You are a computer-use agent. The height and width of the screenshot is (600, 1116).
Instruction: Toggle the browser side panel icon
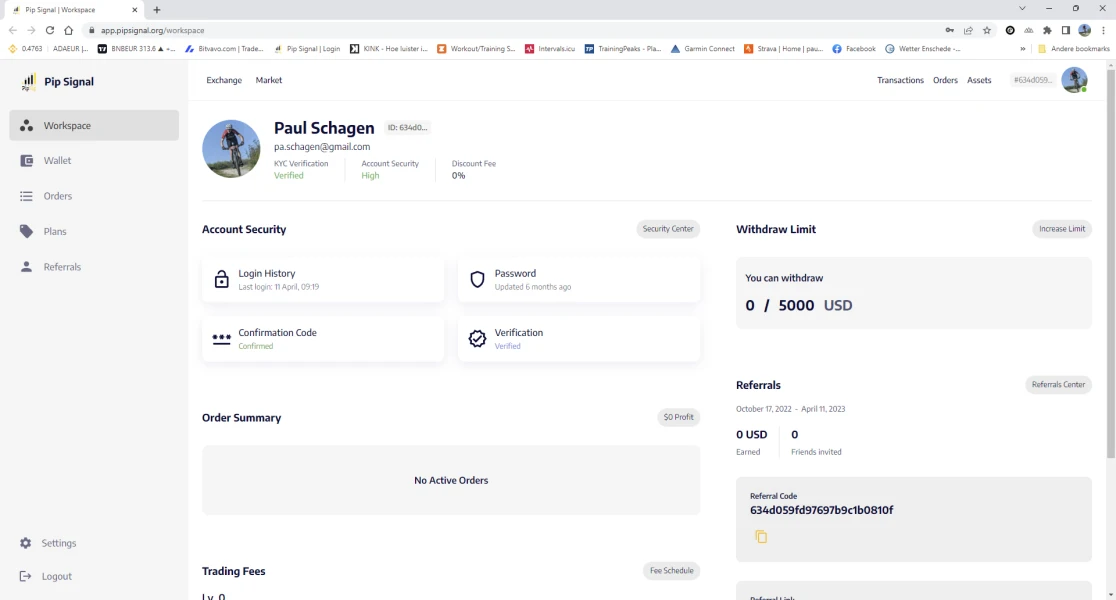(1065, 31)
